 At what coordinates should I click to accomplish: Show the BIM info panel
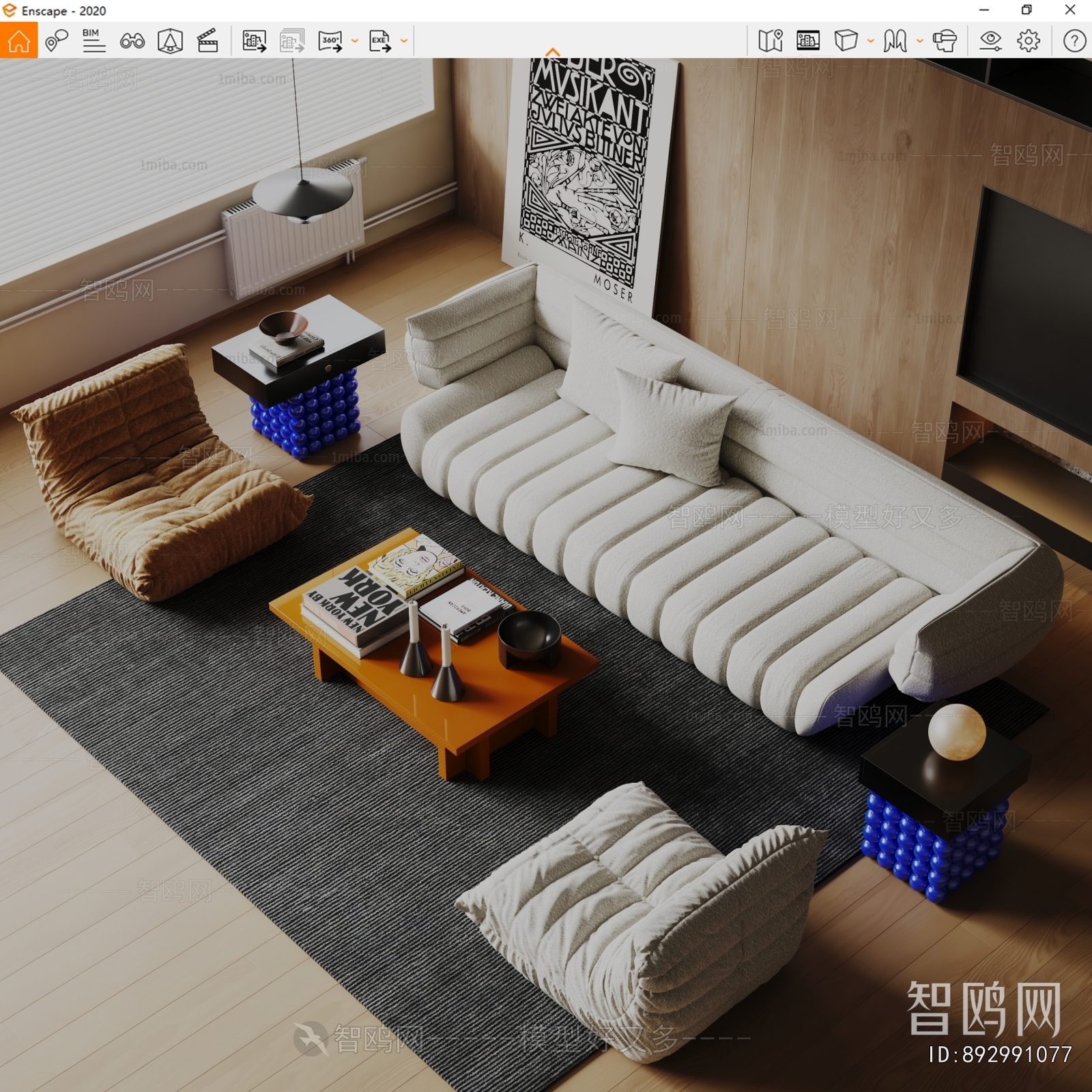pos(94,40)
